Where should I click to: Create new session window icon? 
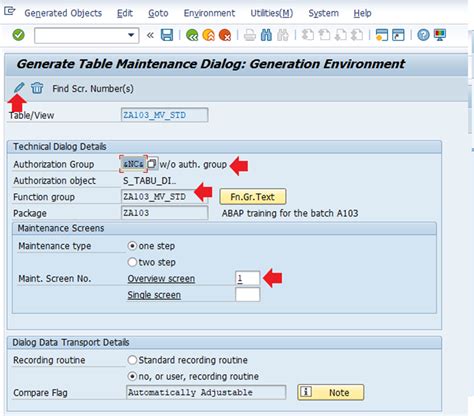(x=382, y=35)
